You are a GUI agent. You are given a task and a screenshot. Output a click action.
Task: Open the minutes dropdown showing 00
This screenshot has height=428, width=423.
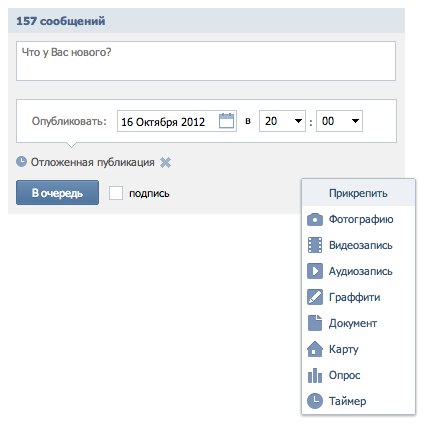[339, 121]
